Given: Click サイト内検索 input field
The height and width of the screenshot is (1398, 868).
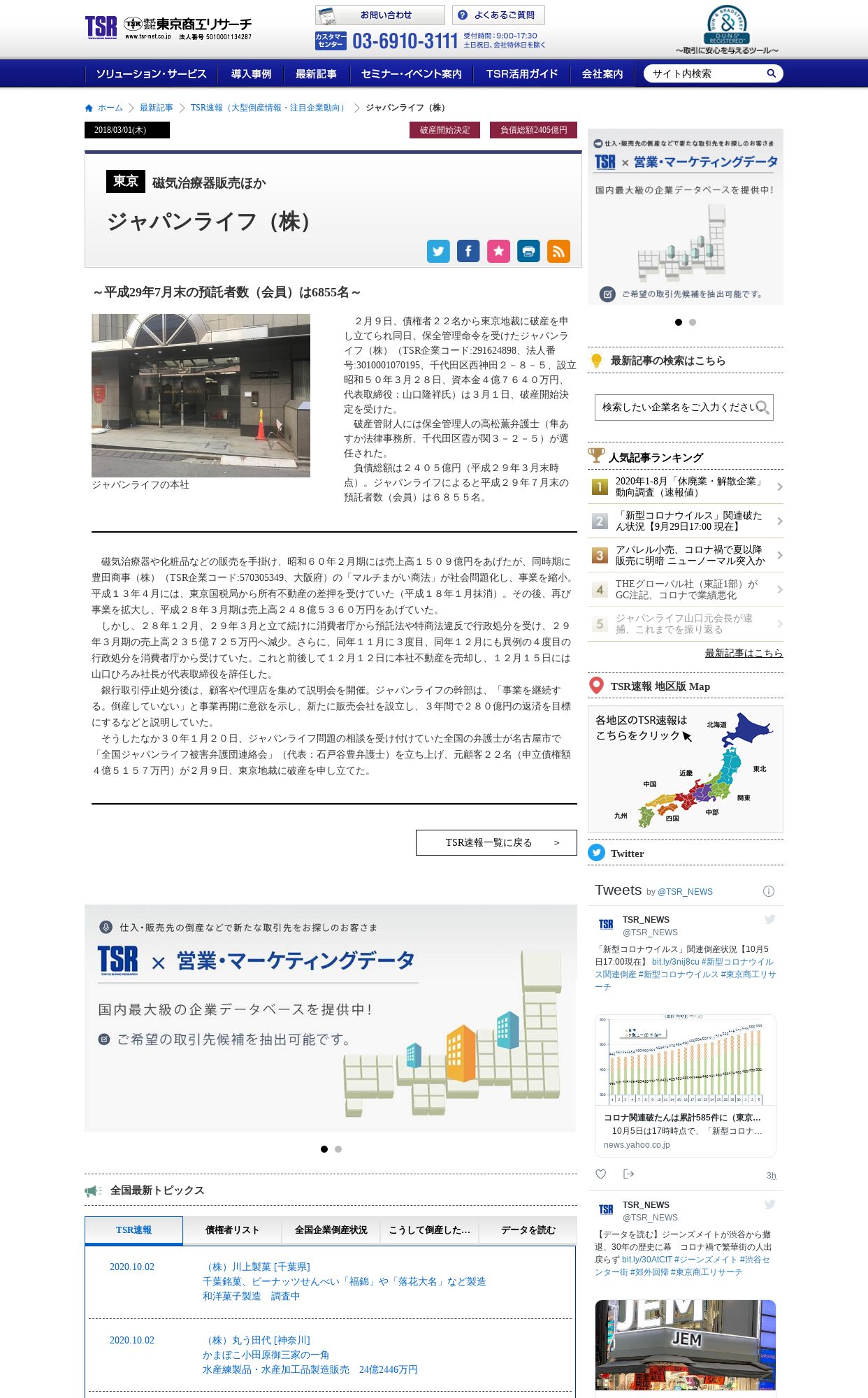Looking at the screenshot, I should click(x=706, y=73).
